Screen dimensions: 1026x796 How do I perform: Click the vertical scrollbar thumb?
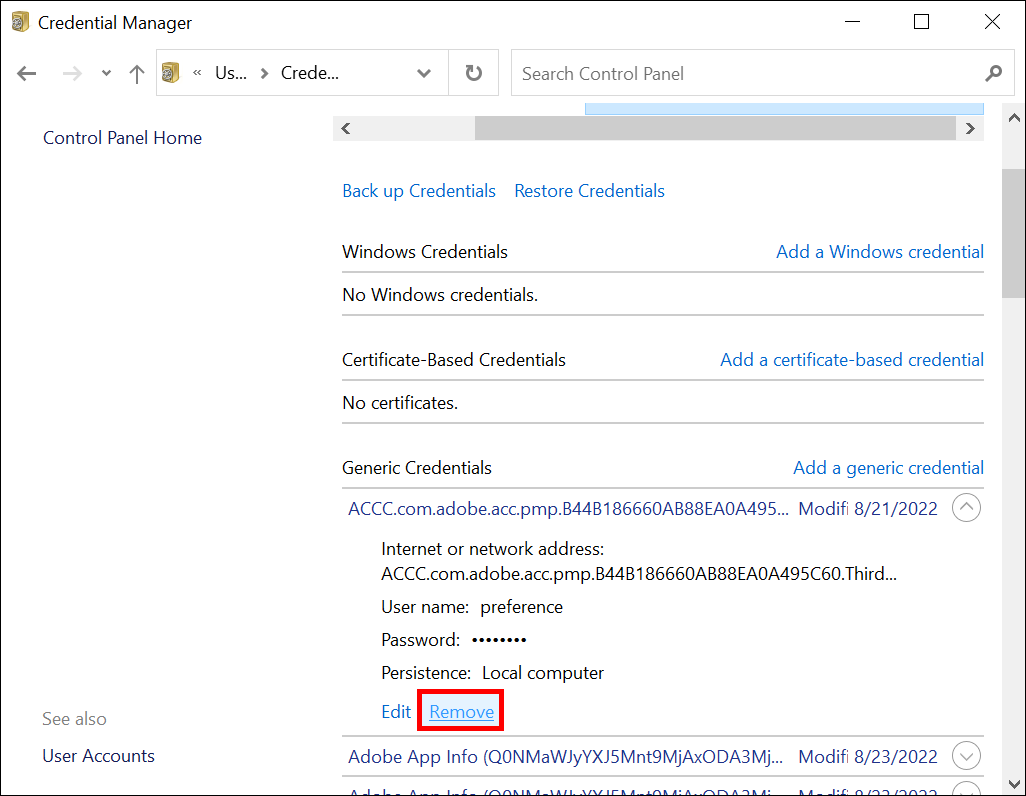(1014, 234)
